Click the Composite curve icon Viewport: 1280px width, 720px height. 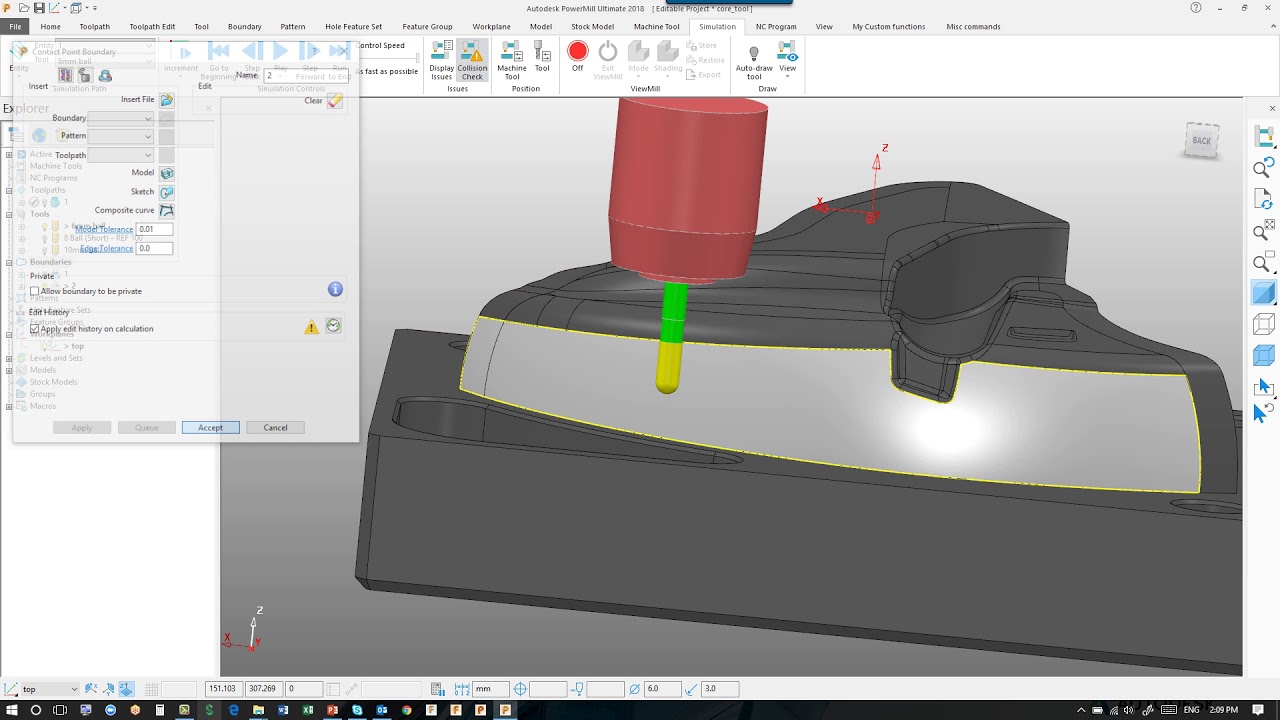[x=167, y=211]
